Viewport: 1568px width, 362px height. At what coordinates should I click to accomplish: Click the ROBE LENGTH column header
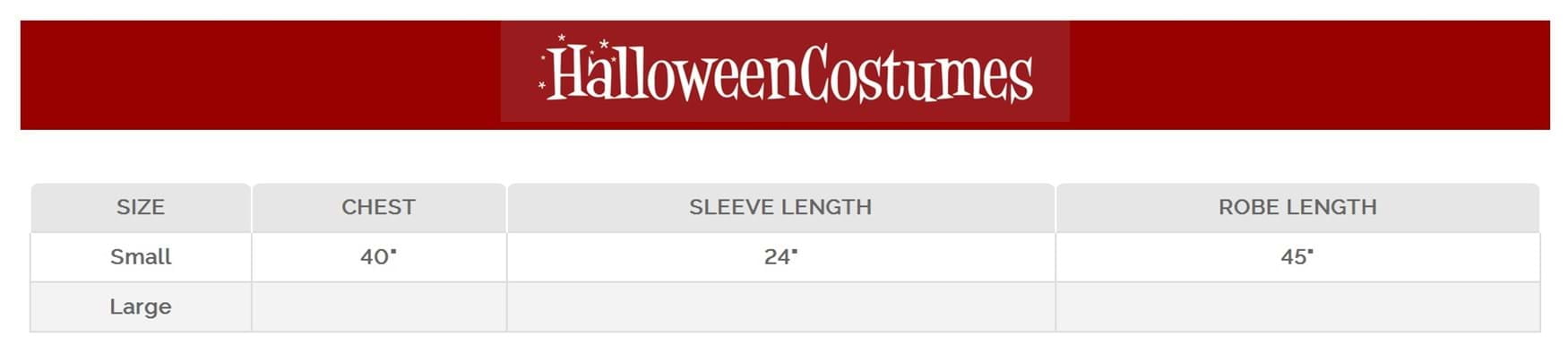tap(1297, 207)
